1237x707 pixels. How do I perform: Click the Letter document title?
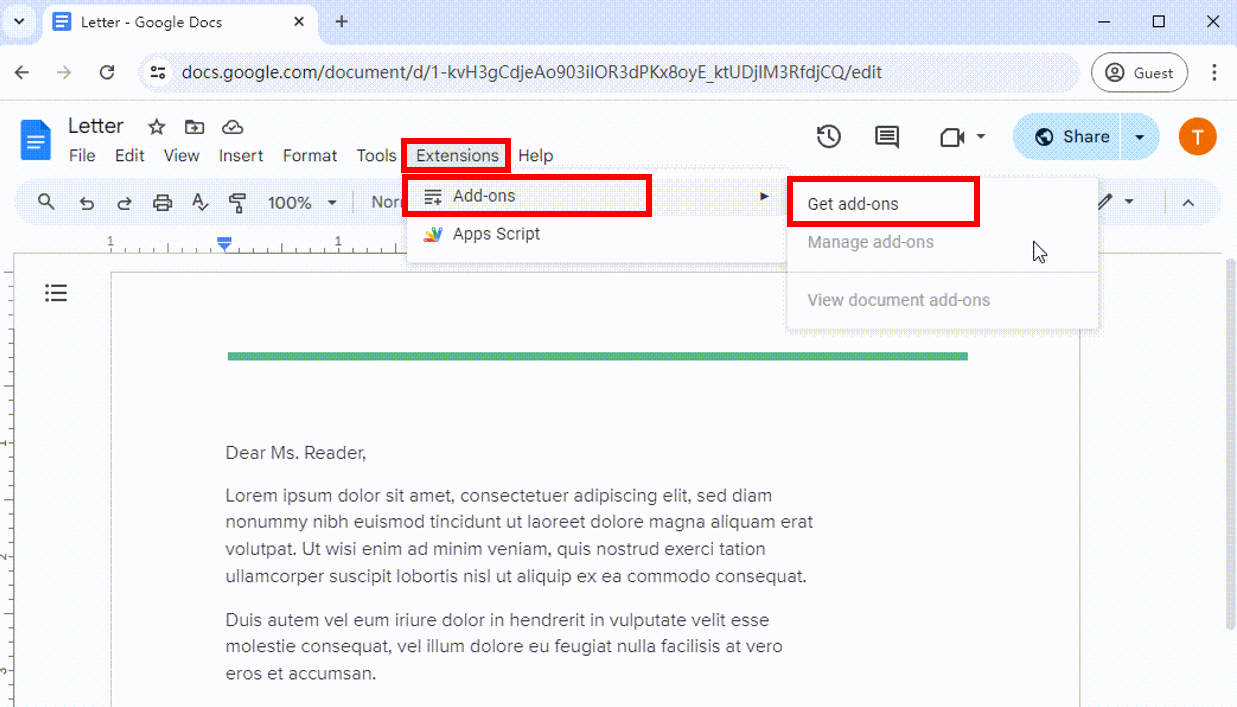click(x=96, y=126)
